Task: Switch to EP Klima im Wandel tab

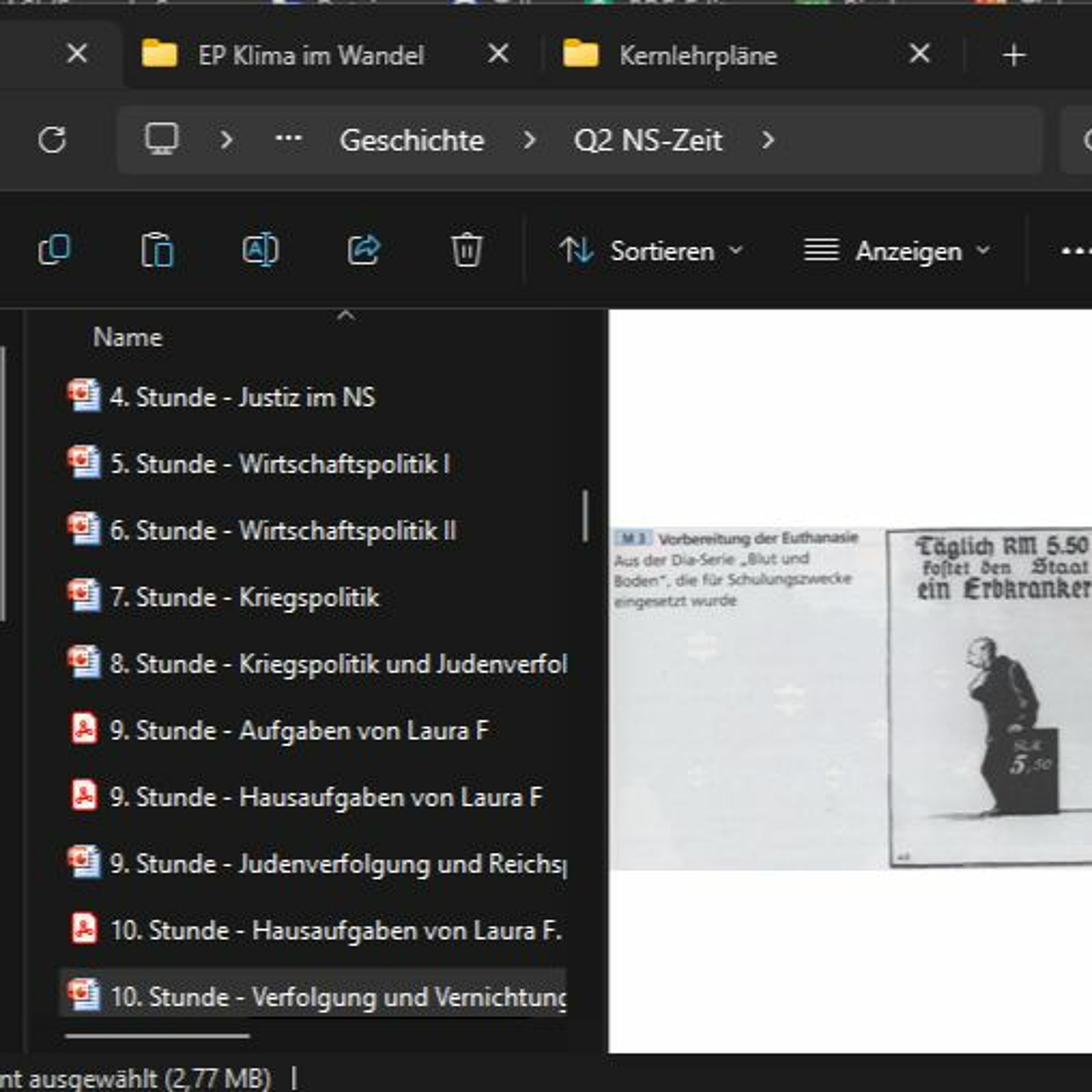Action: coord(311,55)
